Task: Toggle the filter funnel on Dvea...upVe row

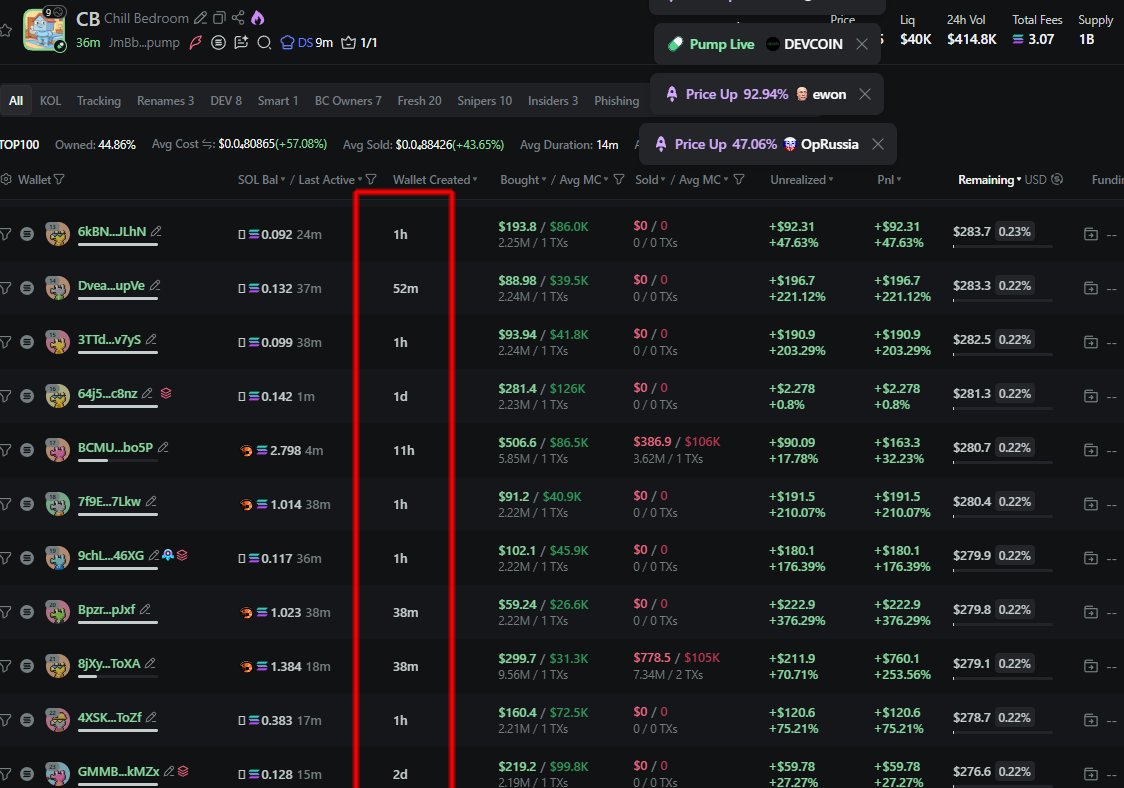Action: coord(5,288)
